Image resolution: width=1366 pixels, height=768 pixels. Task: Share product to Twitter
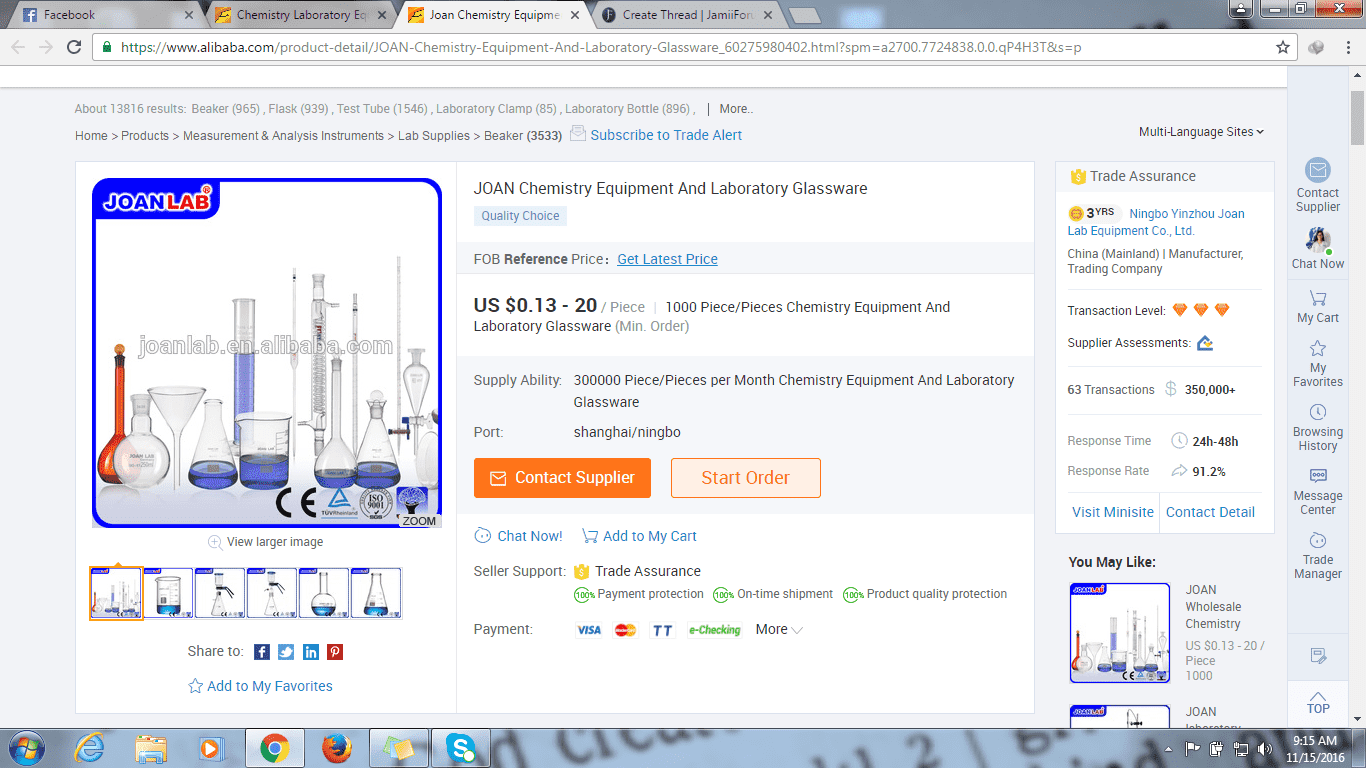click(x=286, y=652)
